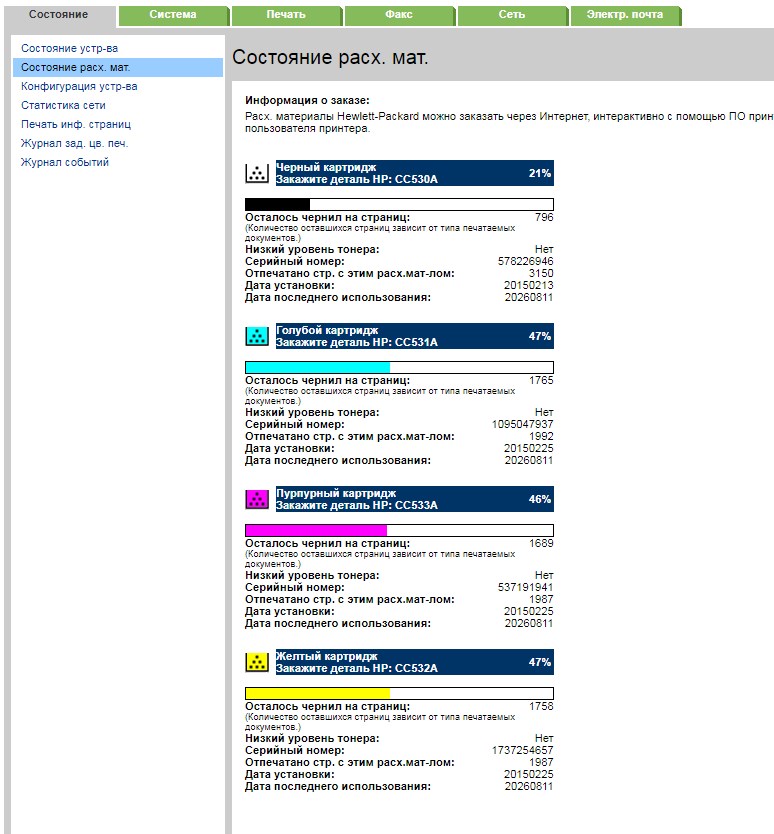Click the yellow cartridge toner icon
The width and height of the screenshot is (774, 834).
pos(256,662)
